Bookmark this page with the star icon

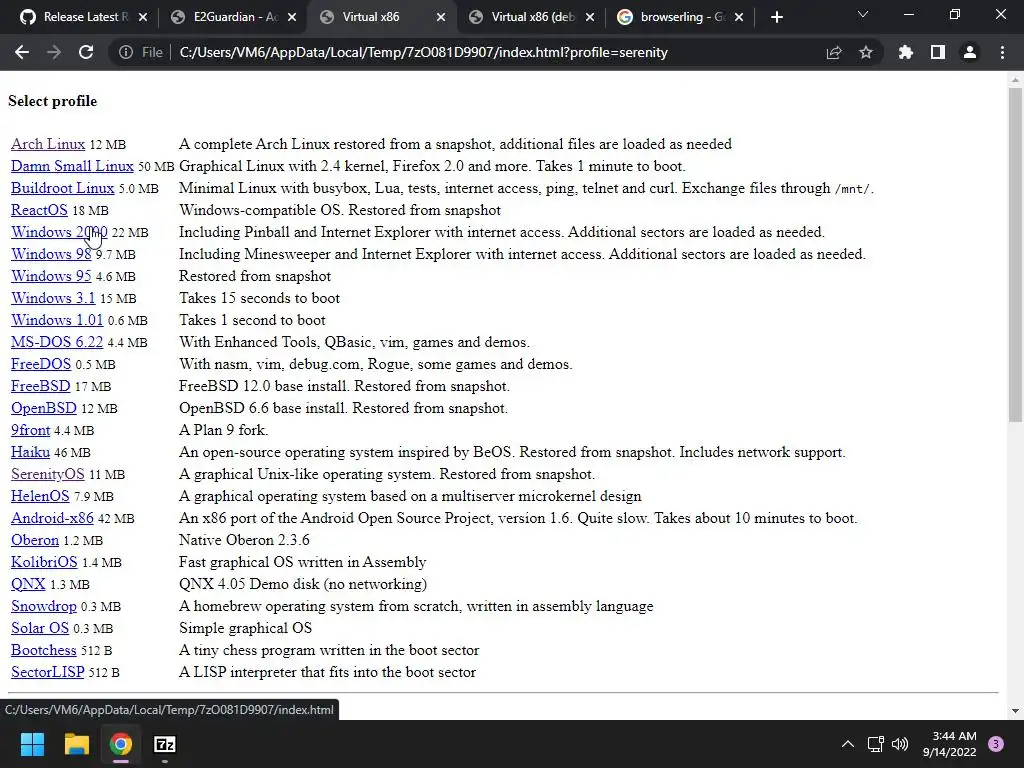866,52
